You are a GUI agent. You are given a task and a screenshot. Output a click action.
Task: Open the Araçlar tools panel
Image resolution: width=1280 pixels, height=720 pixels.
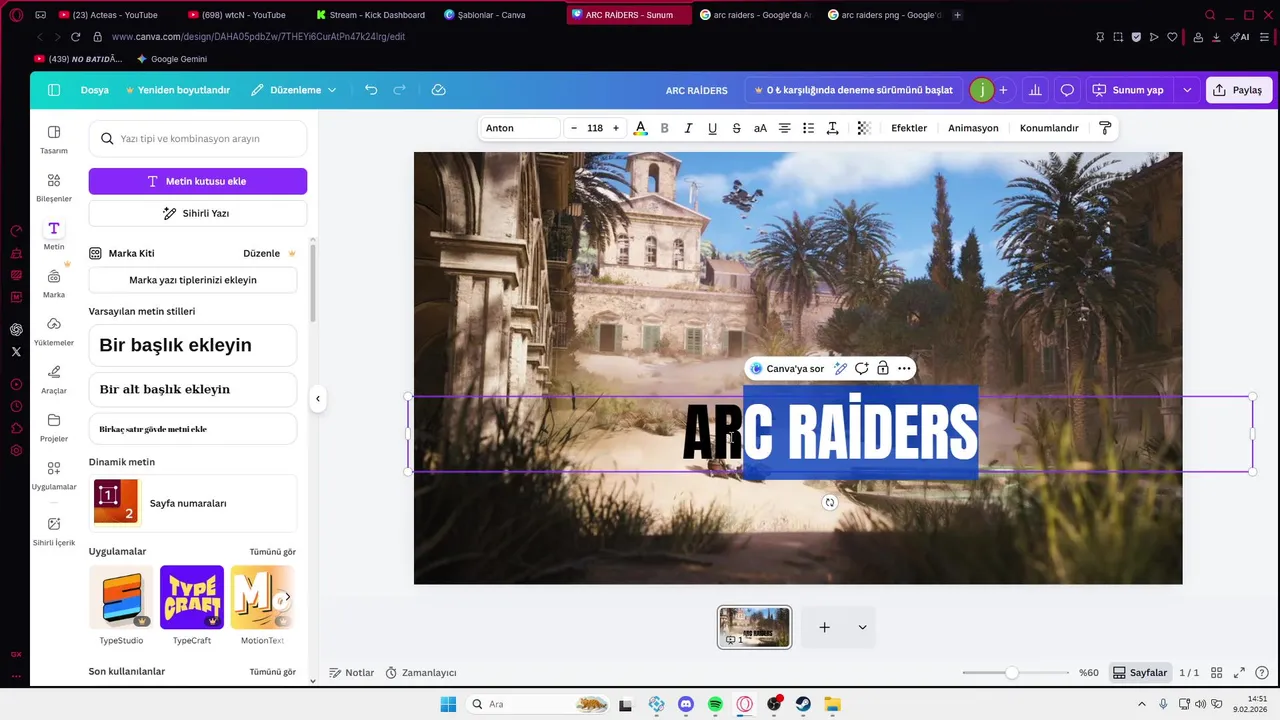(54, 379)
